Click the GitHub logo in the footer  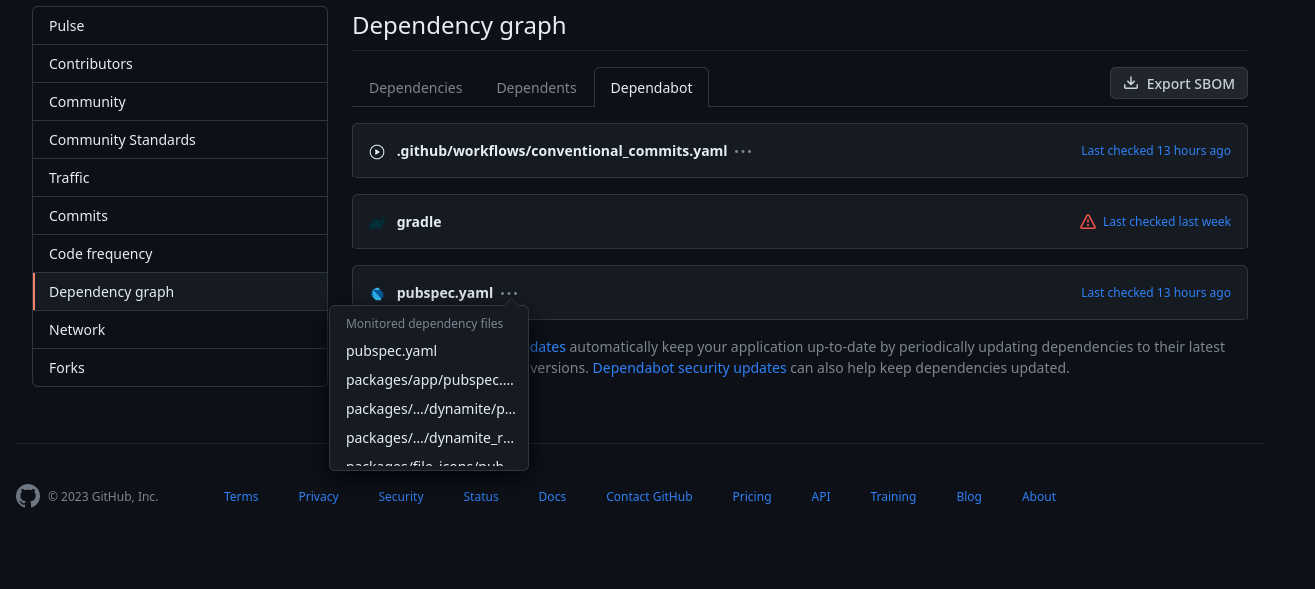pyautogui.click(x=27, y=495)
